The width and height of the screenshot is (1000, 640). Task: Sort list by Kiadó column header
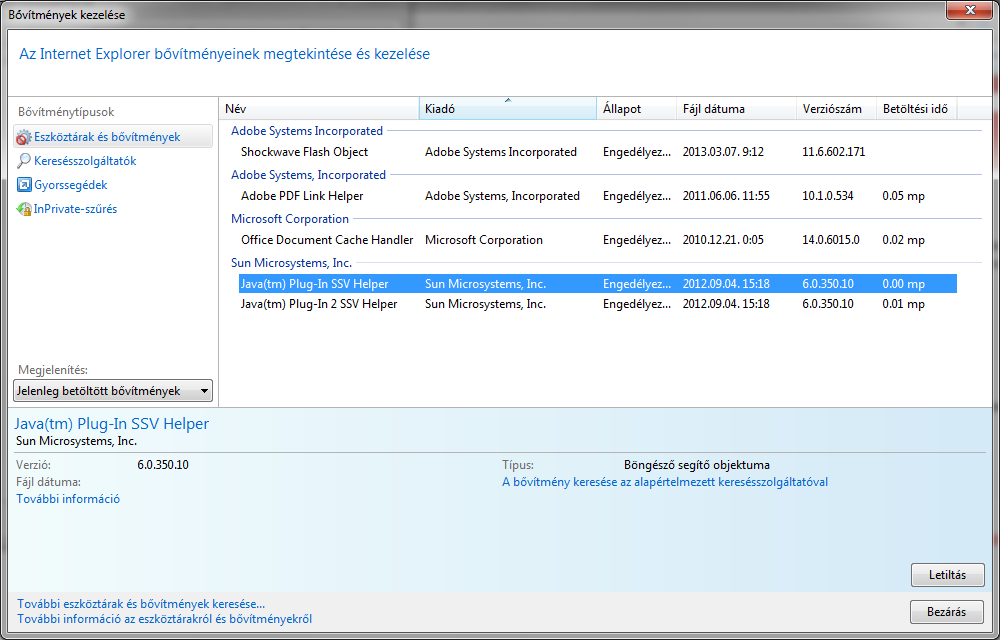(508, 108)
